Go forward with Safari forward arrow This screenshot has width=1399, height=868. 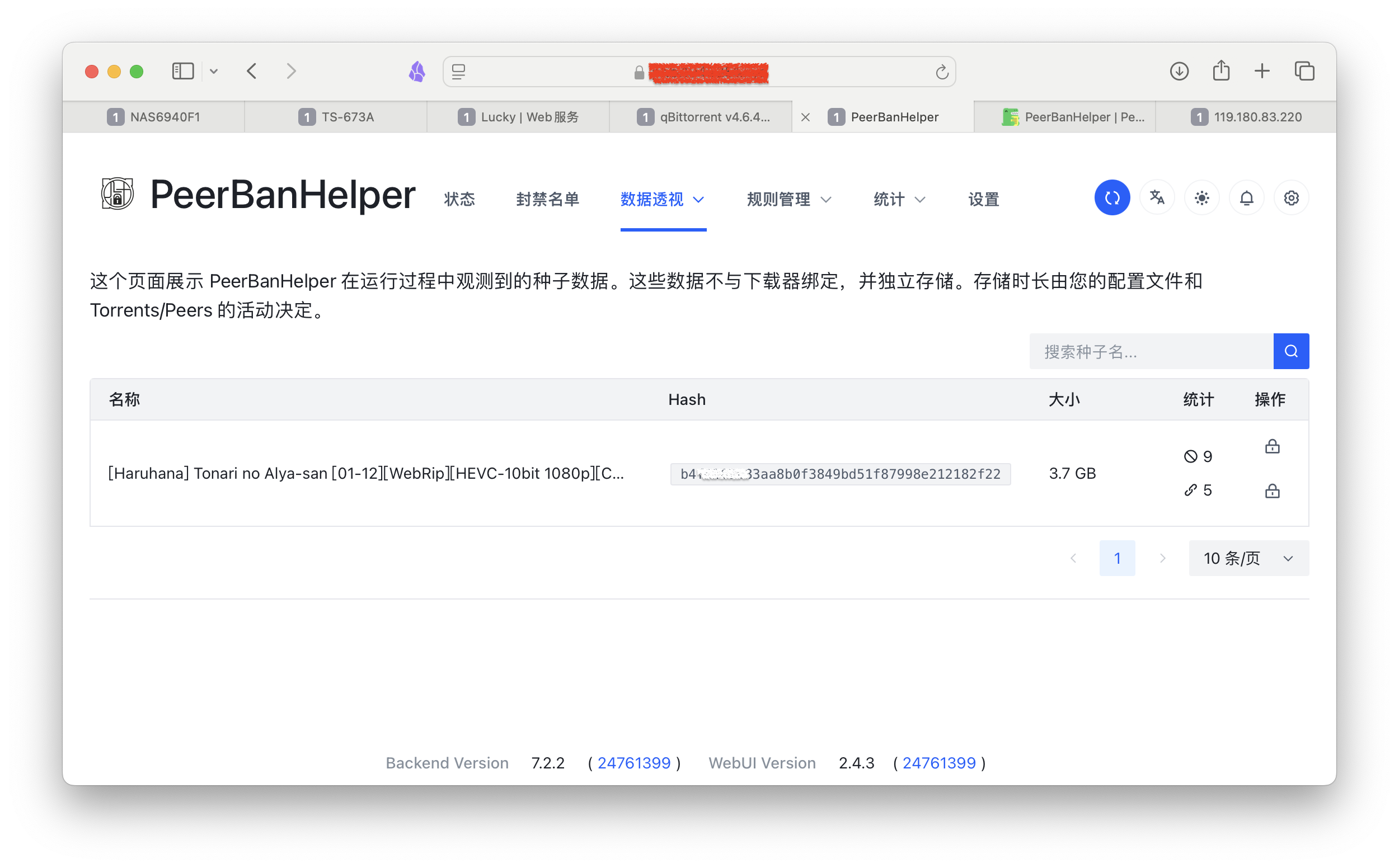coord(291,71)
